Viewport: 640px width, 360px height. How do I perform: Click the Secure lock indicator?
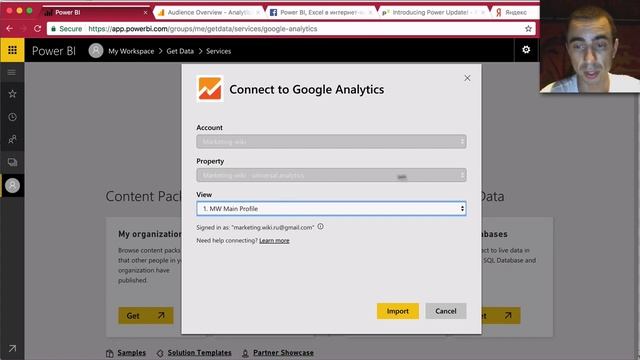[66, 29]
